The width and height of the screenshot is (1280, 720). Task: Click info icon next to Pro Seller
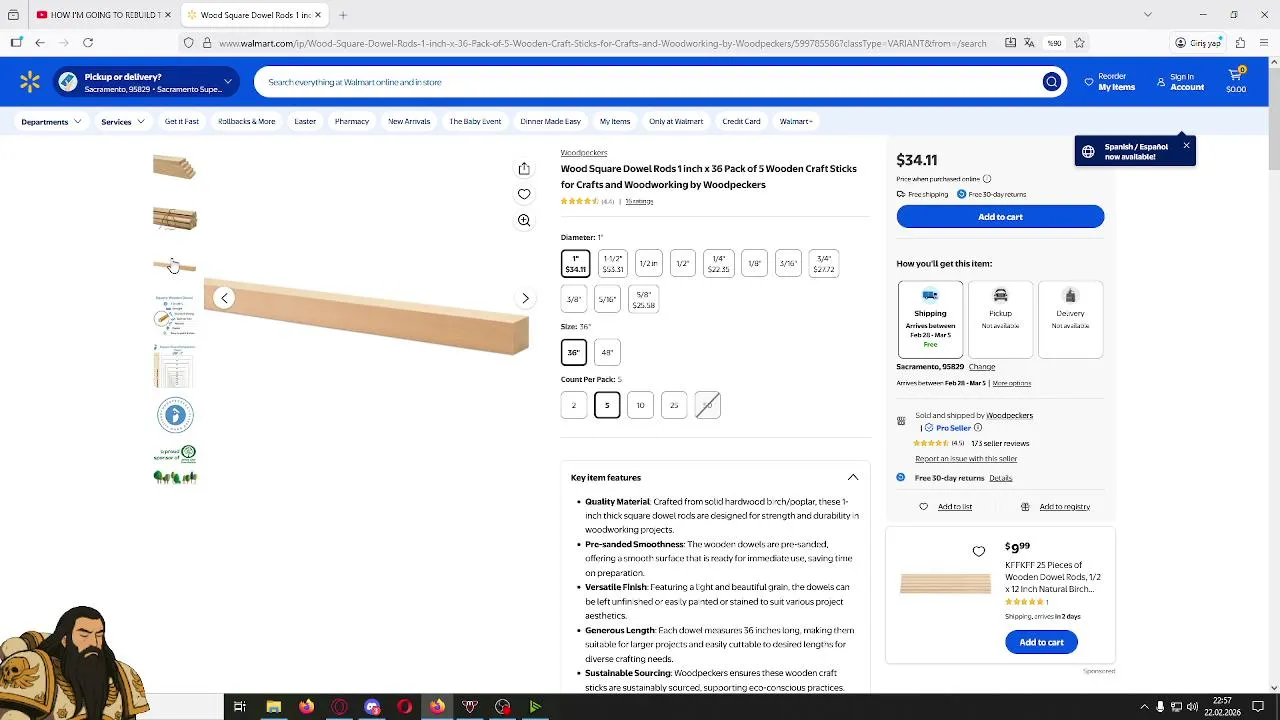pyautogui.click(x=978, y=428)
